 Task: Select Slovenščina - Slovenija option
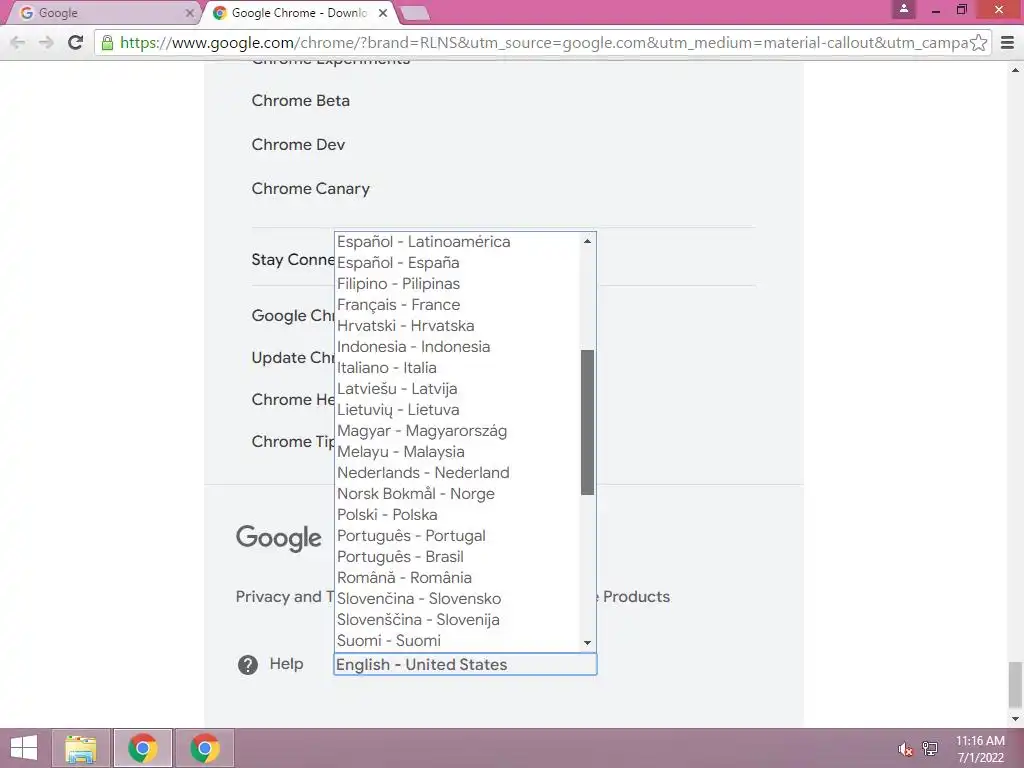[x=456, y=620]
